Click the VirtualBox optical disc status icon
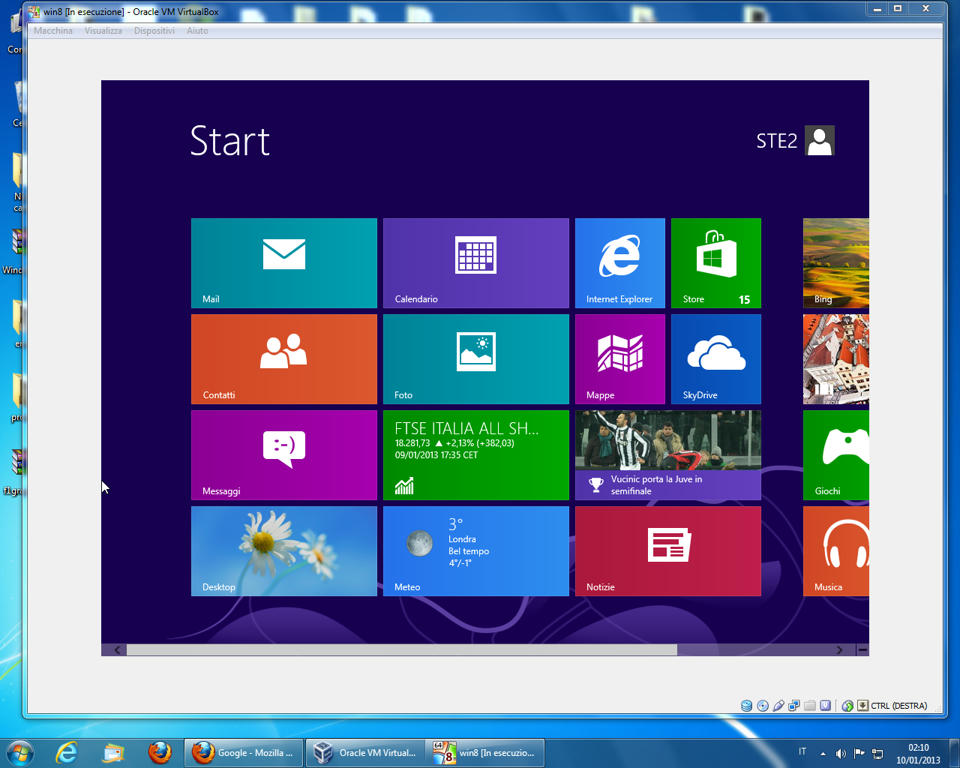 pyautogui.click(x=762, y=706)
